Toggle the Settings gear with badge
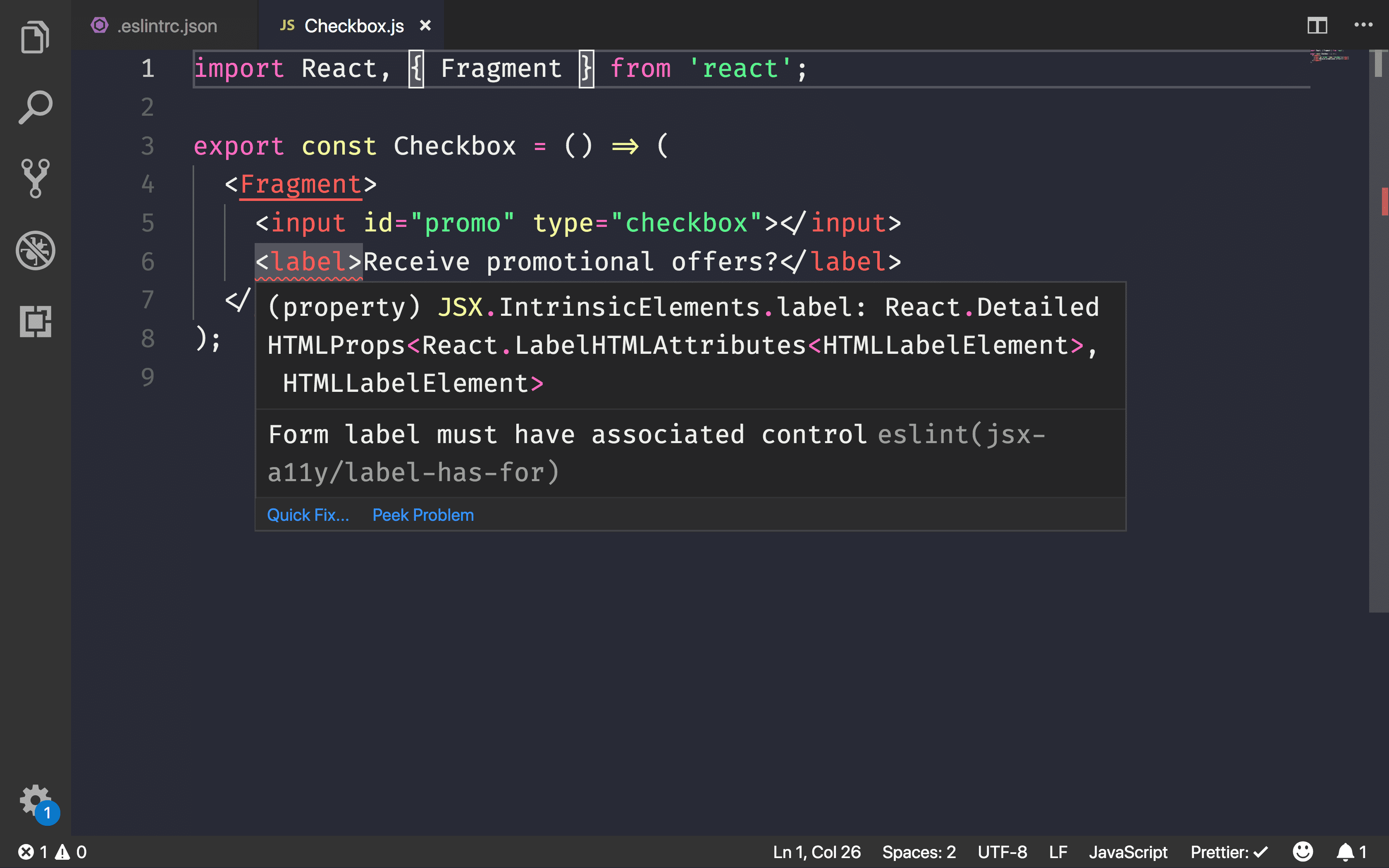Viewport: 1389px width, 868px height. click(x=35, y=799)
